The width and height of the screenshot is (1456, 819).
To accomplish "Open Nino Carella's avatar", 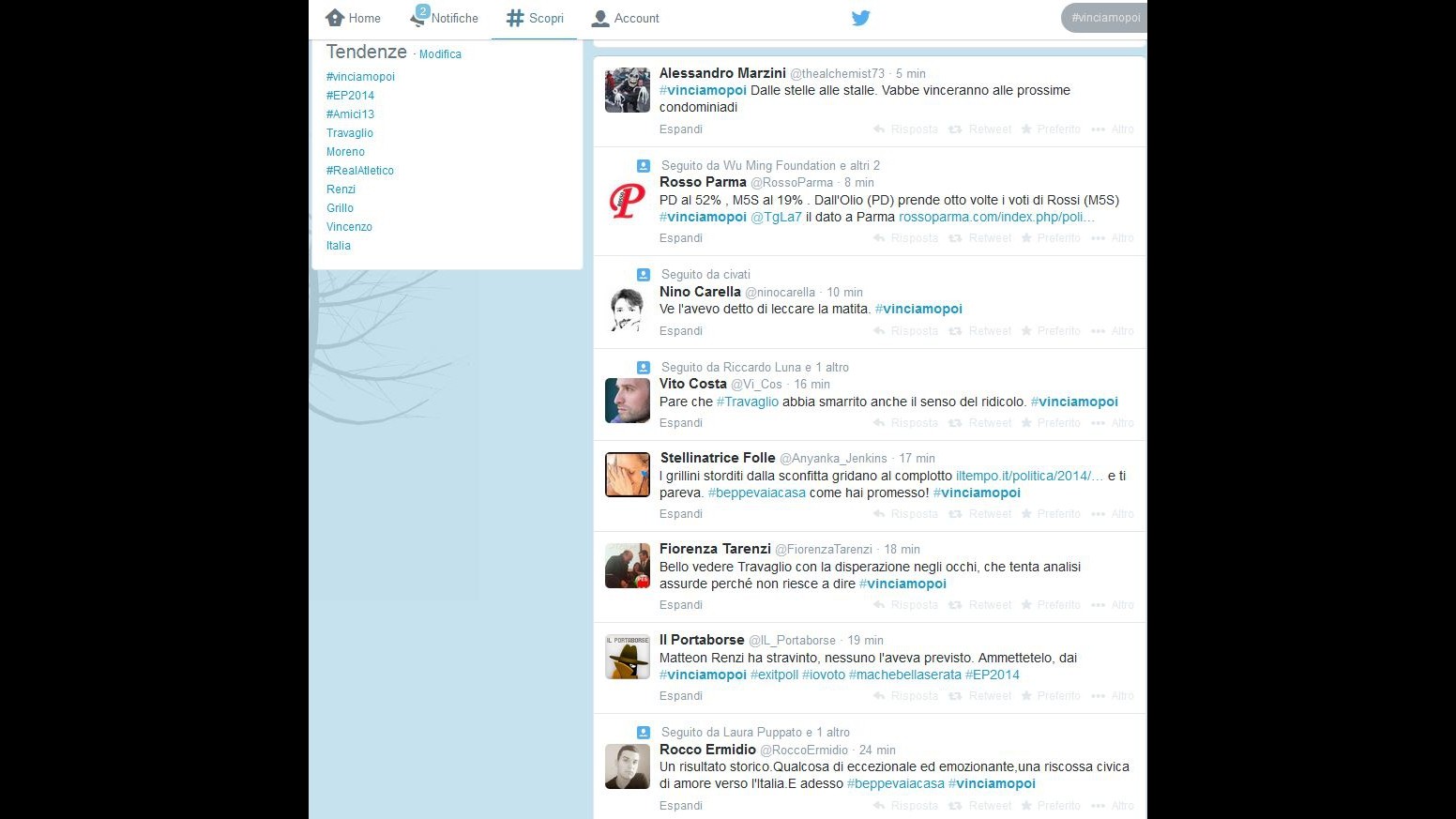I will point(628,310).
